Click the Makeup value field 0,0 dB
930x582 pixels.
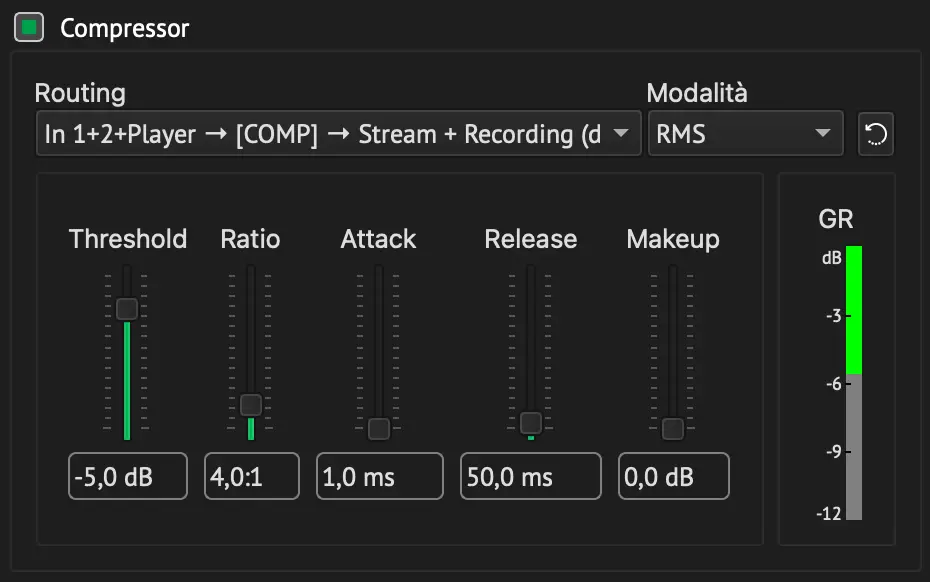pos(674,476)
